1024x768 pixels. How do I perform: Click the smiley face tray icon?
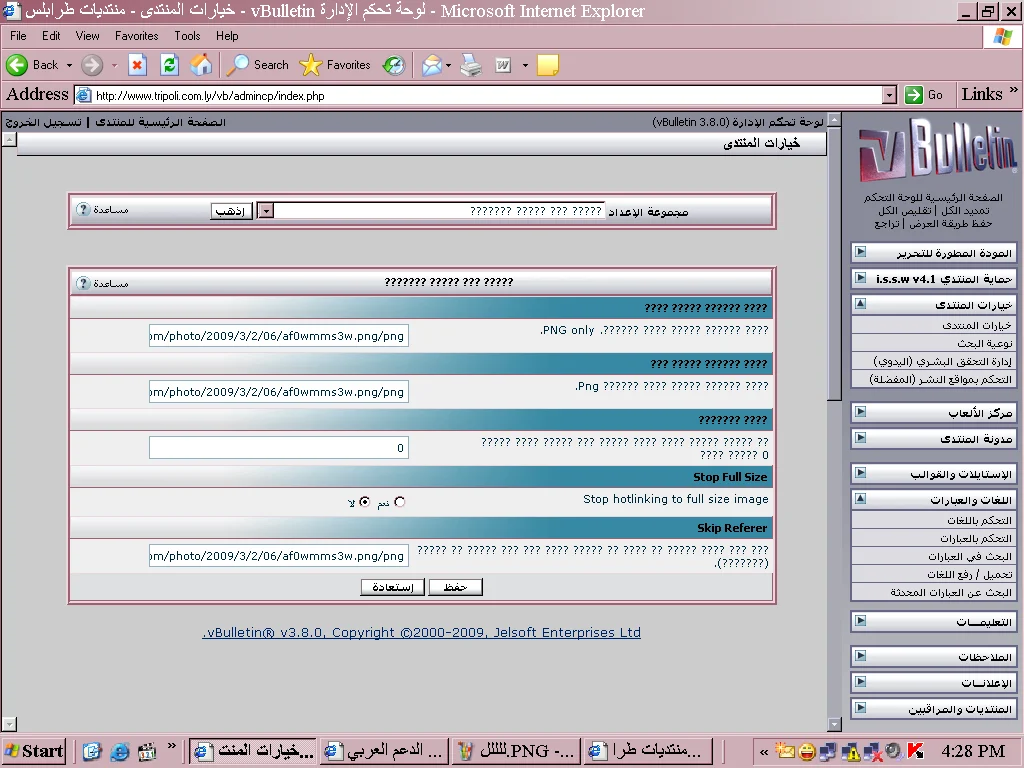tap(807, 752)
